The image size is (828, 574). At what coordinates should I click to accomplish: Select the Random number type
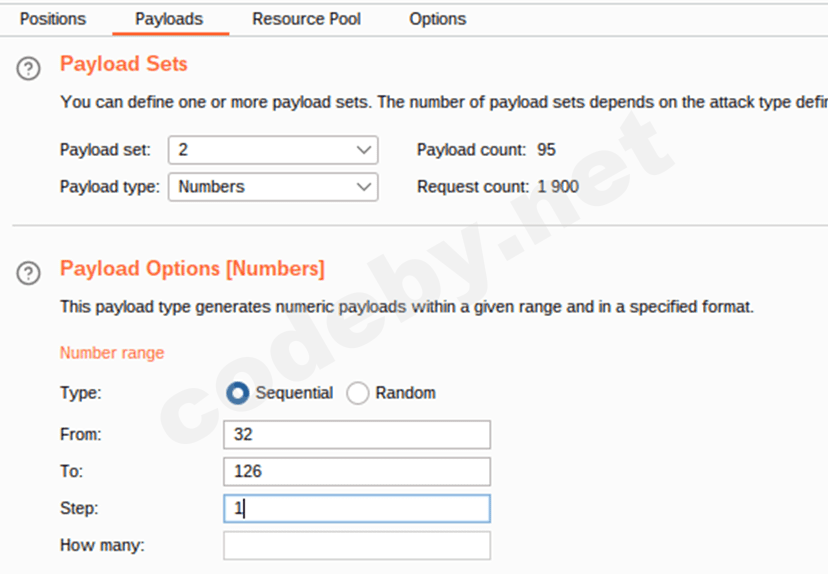coord(357,393)
